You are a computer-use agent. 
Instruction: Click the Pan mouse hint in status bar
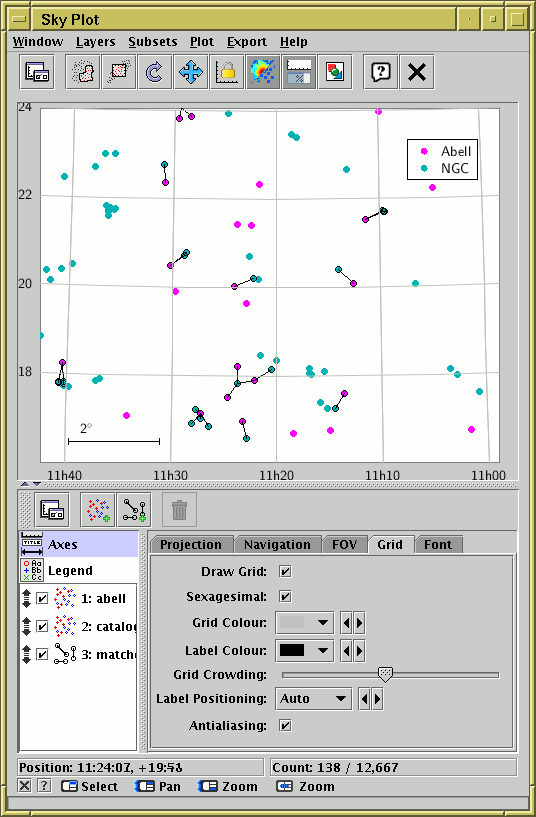click(x=158, y=786)
